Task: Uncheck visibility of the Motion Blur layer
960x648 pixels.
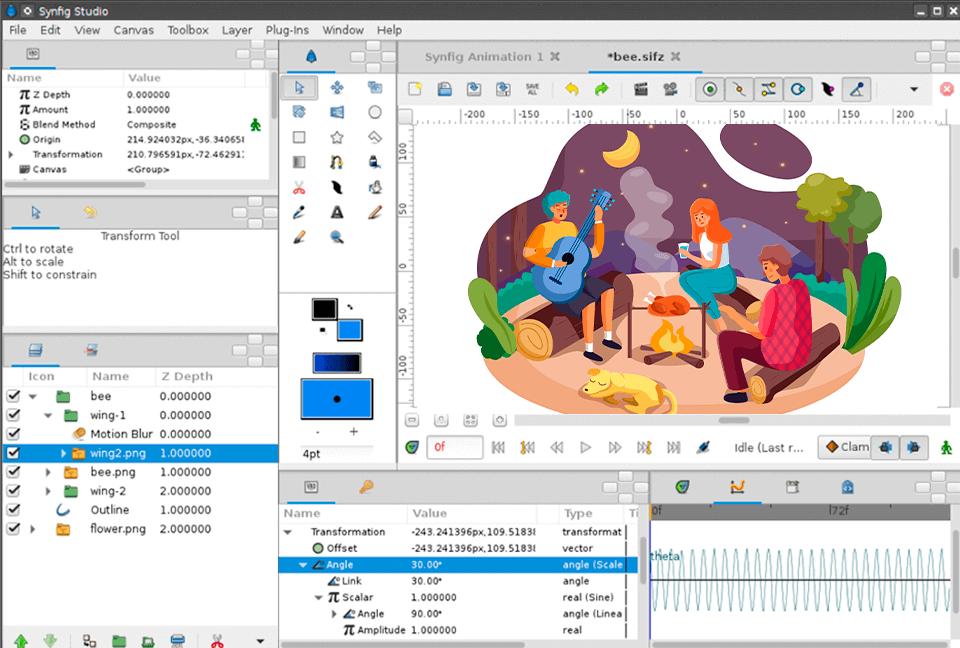Action: (13, 434)
